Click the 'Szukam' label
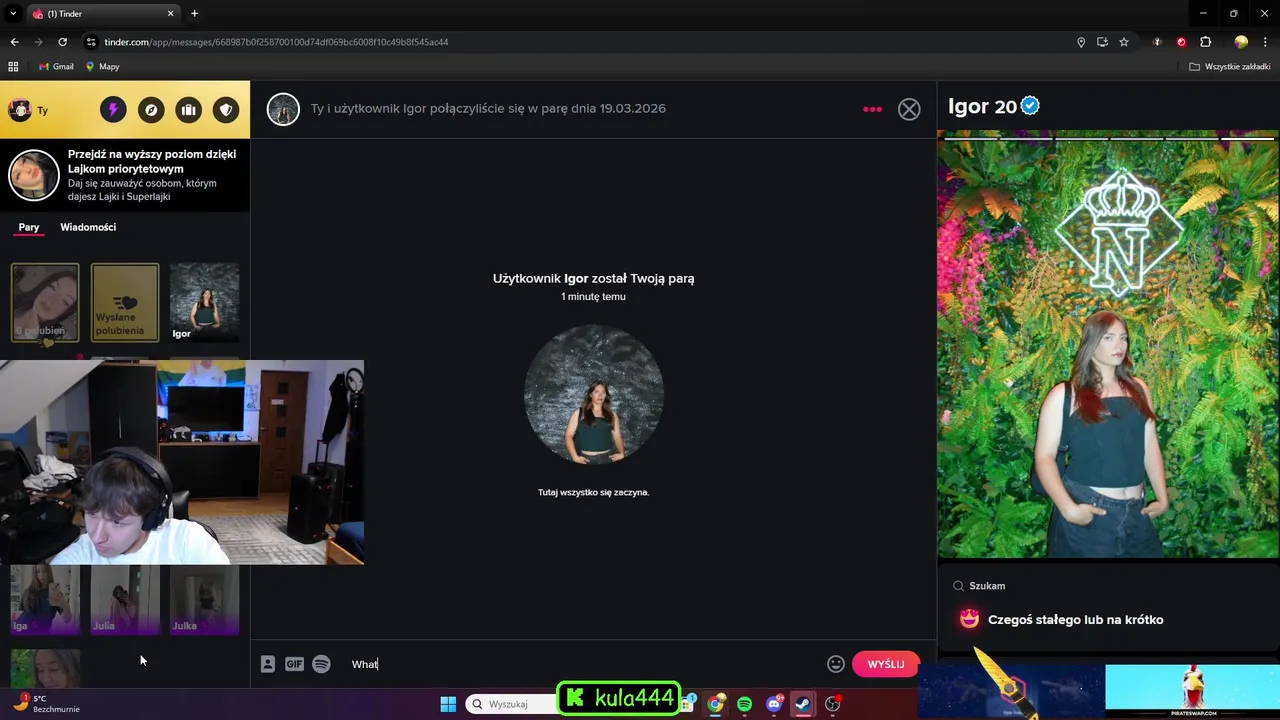 pyautogui.click(x=987, y=586)
